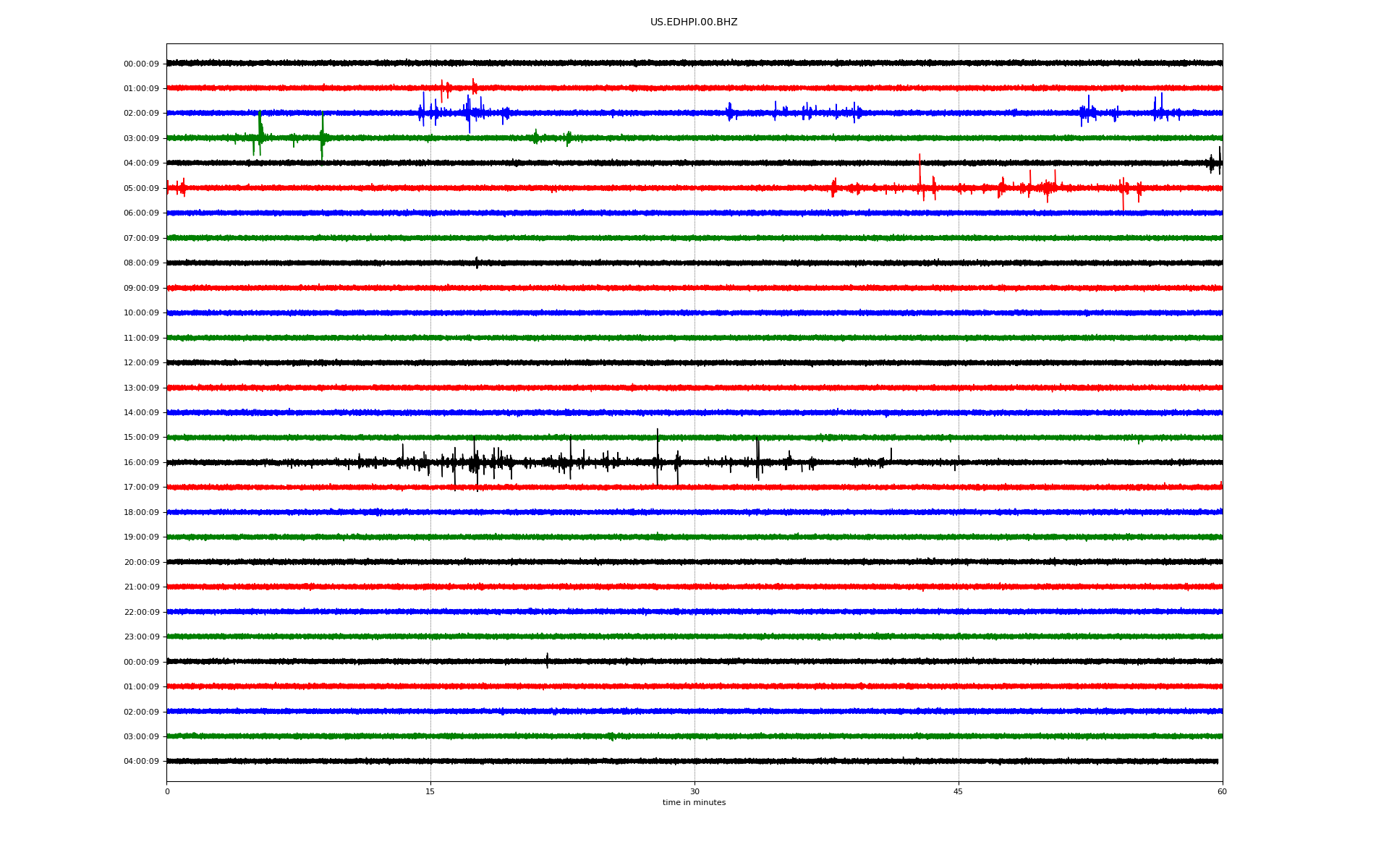Click the 20:00:09 row time label

point(141,562)
